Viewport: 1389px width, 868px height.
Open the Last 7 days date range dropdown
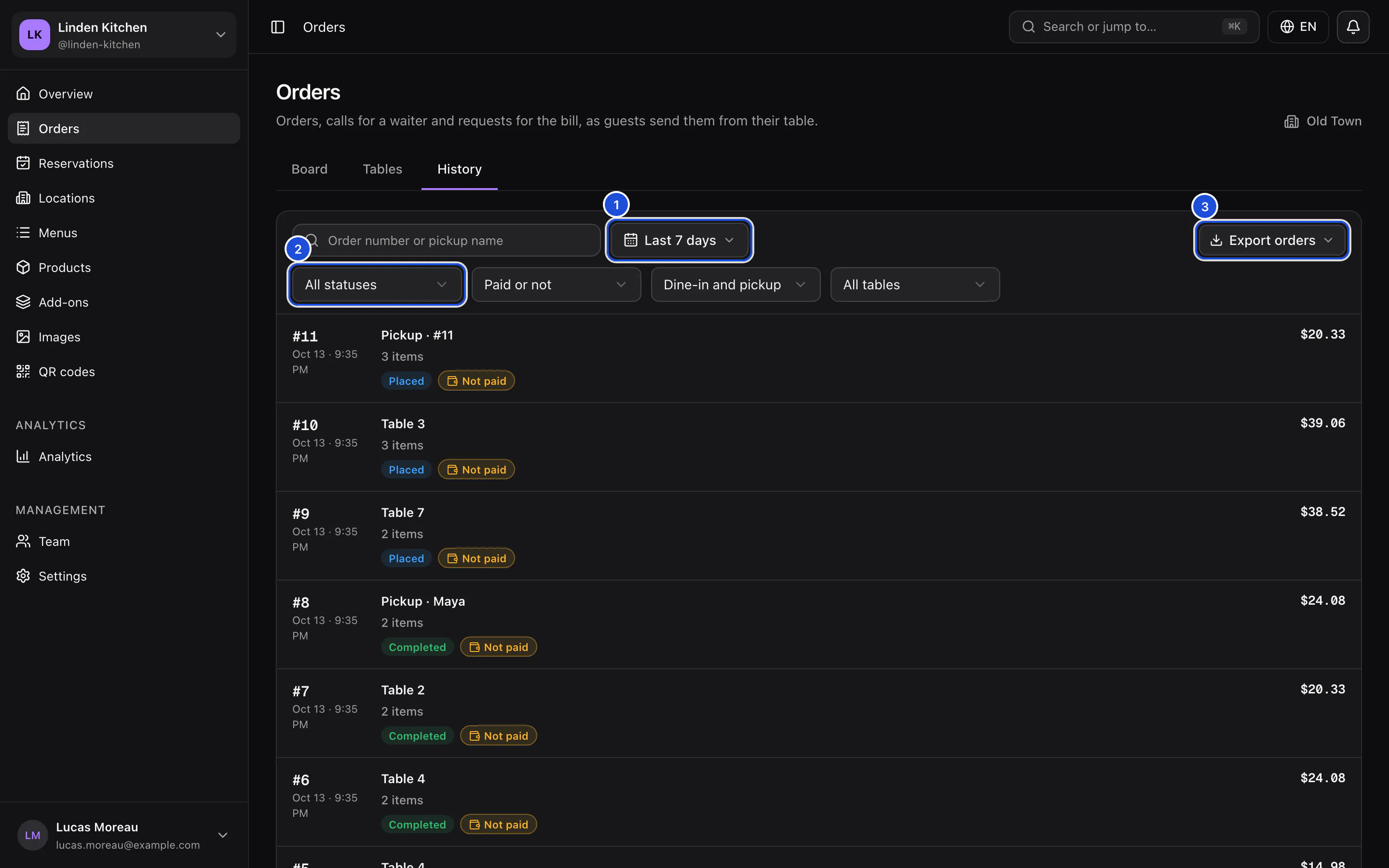coord(679,240)
